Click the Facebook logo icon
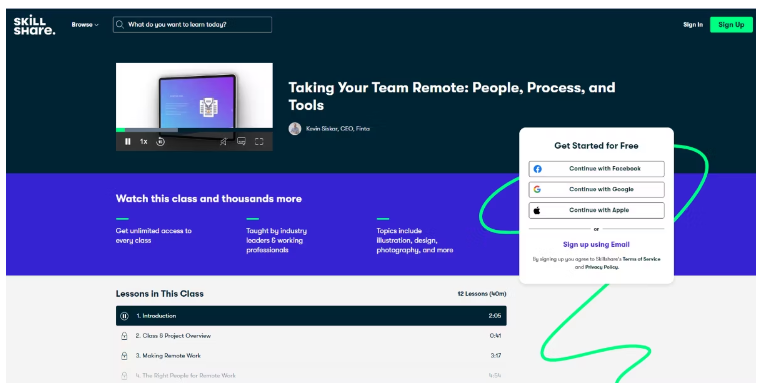Image resolution: width=761 pixels, height=385 pixels. (537, 169)
